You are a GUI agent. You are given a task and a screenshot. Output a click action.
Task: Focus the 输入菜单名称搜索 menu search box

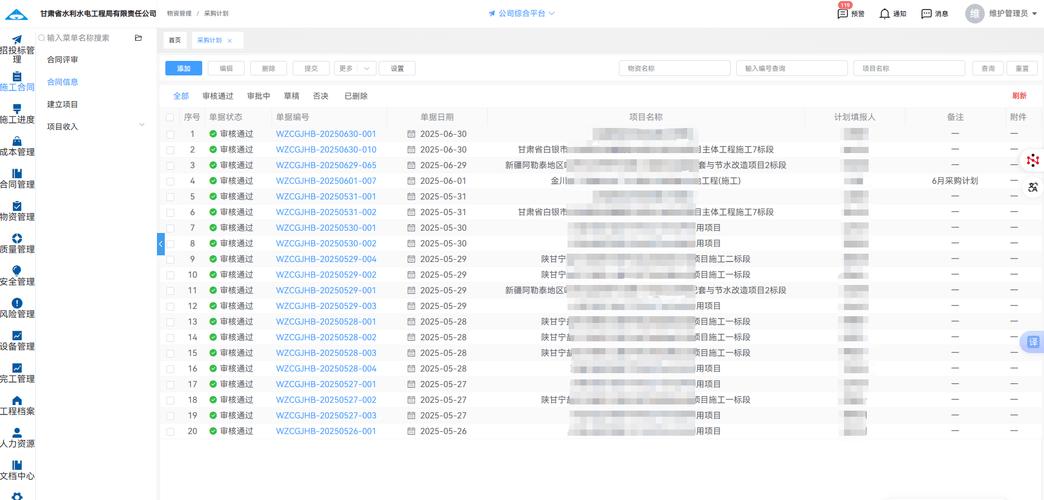coord(84,38)
